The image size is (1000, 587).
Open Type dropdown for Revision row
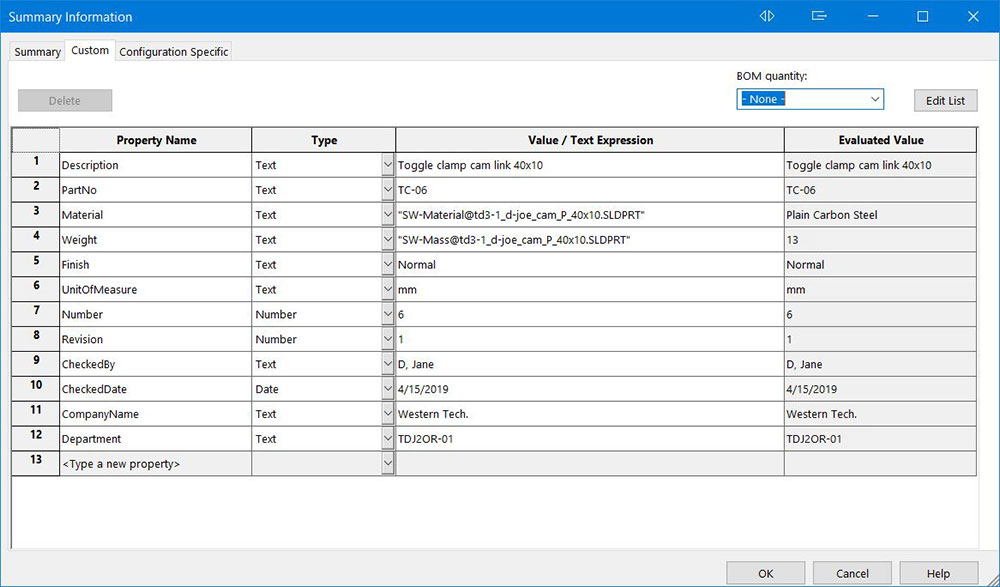[x=388, y=339]
